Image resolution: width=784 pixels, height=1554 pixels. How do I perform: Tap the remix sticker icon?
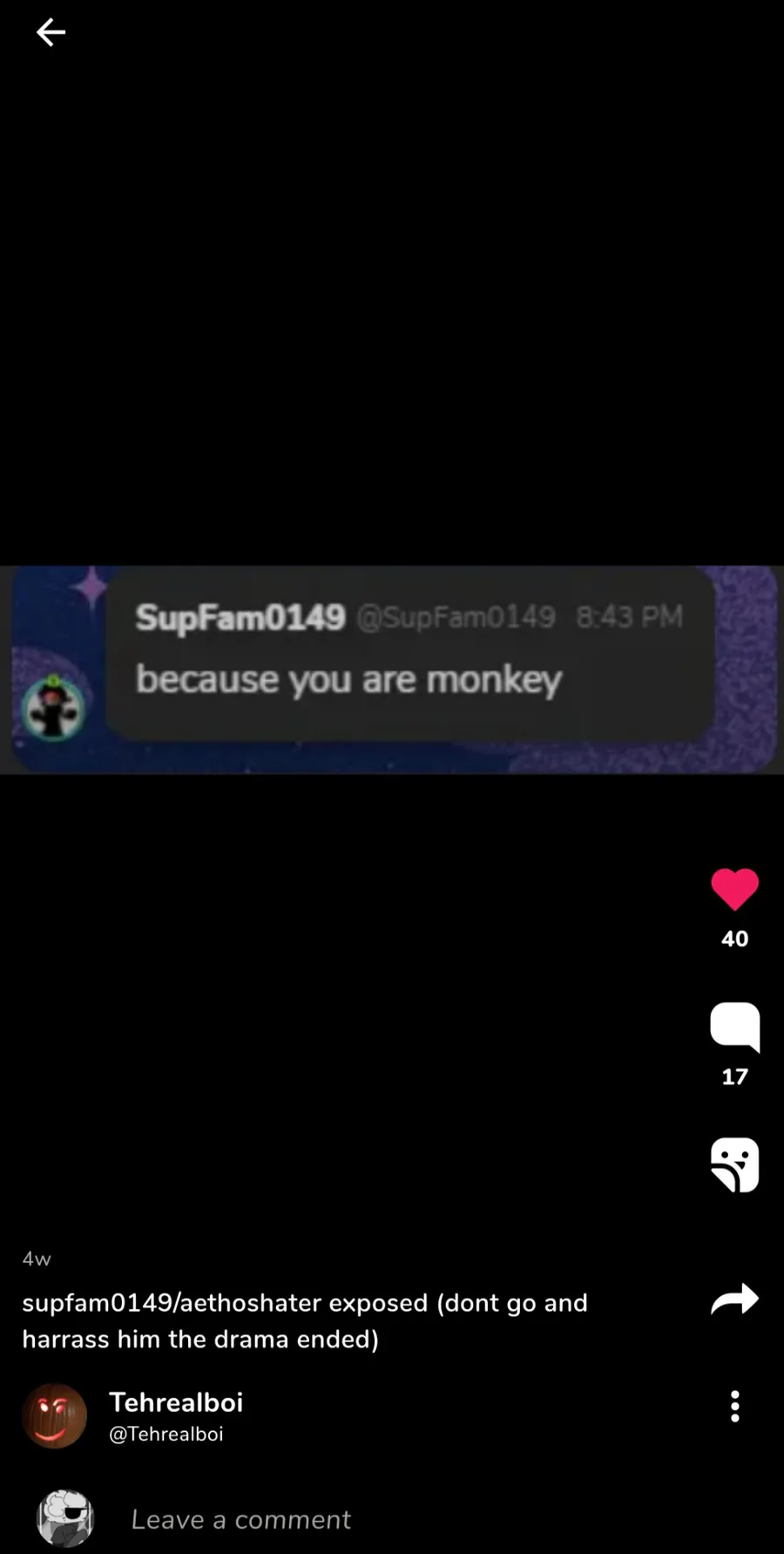(734, 1164)
